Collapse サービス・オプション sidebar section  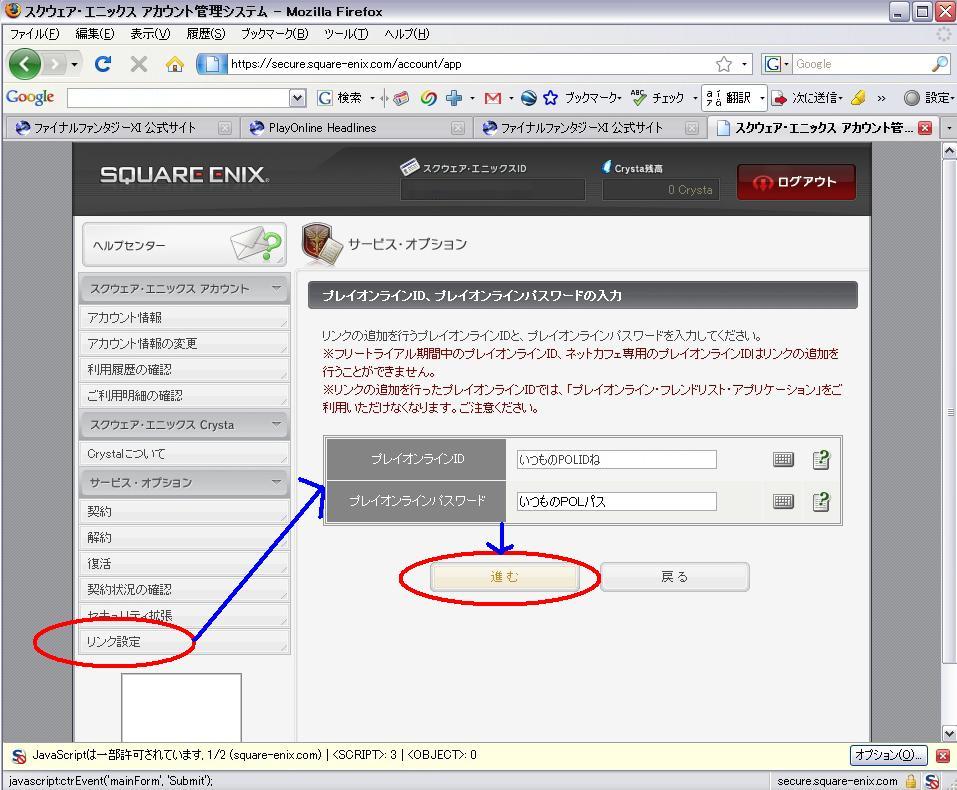(x=276, y=482)
